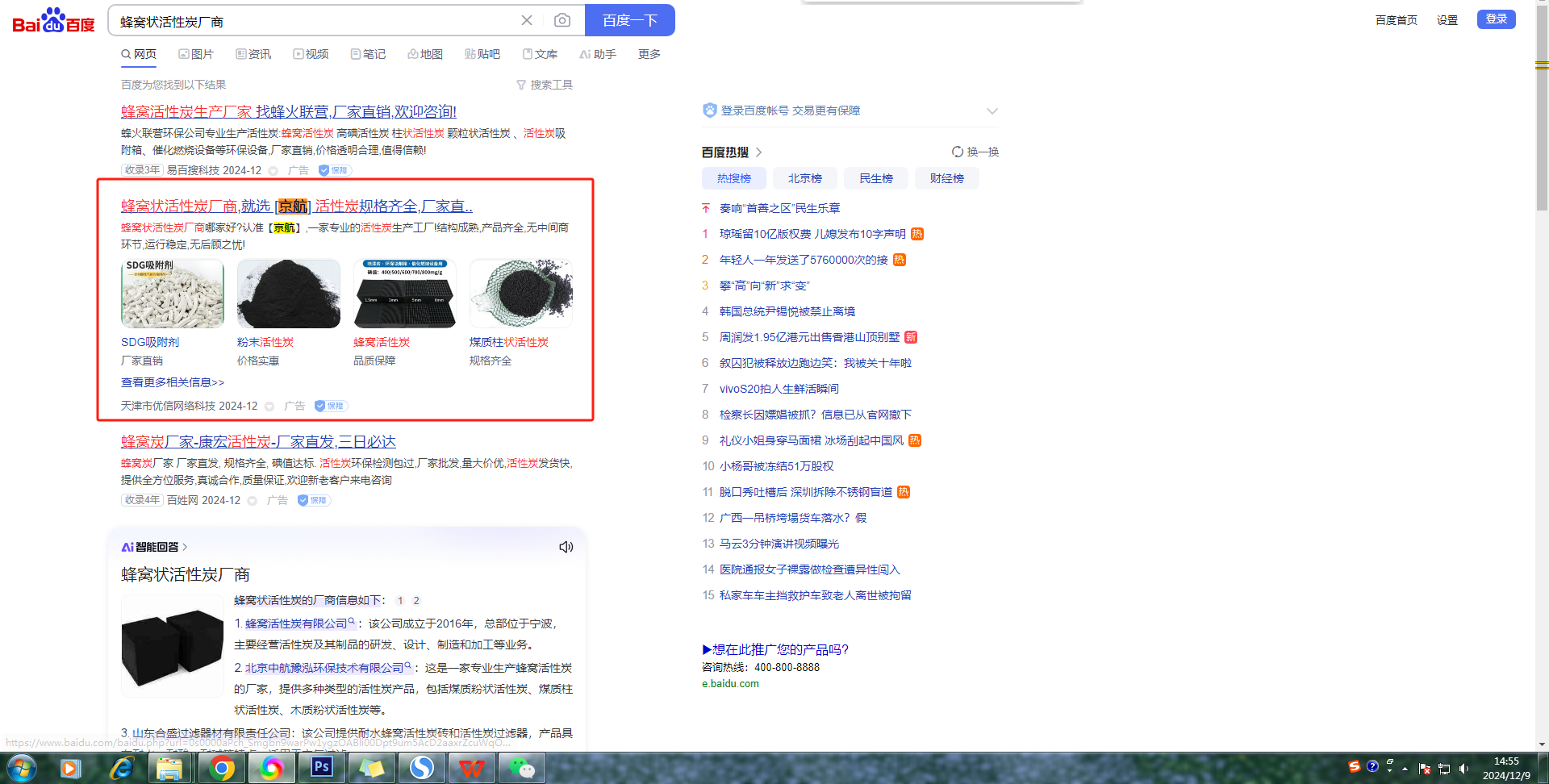The height and width of the screenshot is (784, 1549).
Task: Play the AI answer with the speaker icon
Action: (x=566, y=547)
